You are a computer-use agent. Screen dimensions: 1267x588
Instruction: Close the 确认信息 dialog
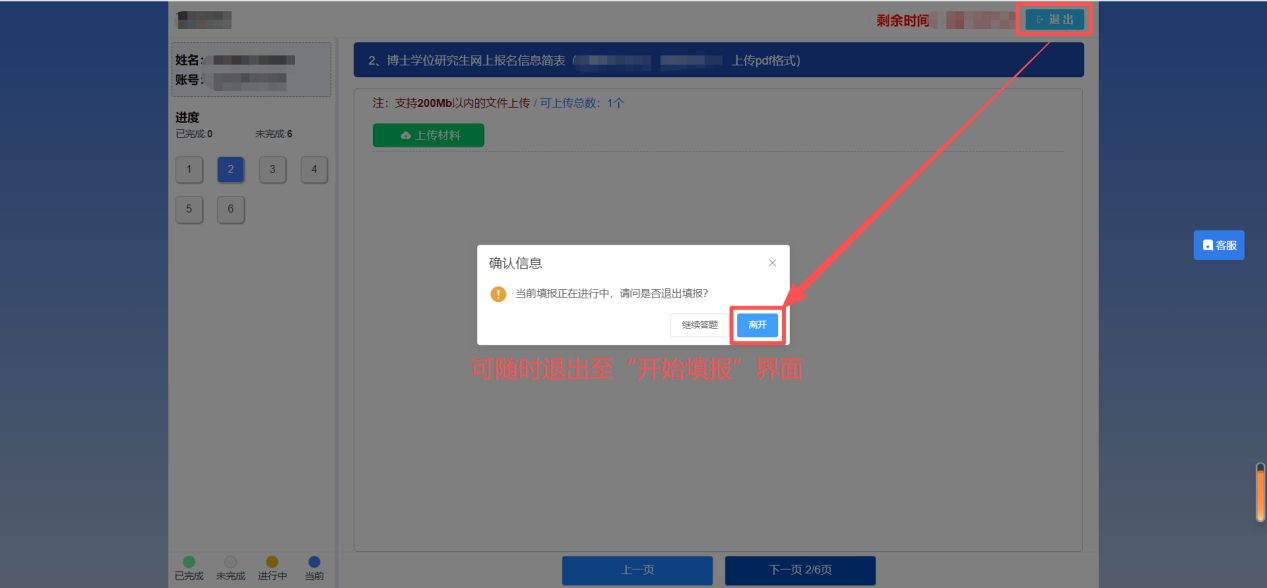click(x=772, y=262)
